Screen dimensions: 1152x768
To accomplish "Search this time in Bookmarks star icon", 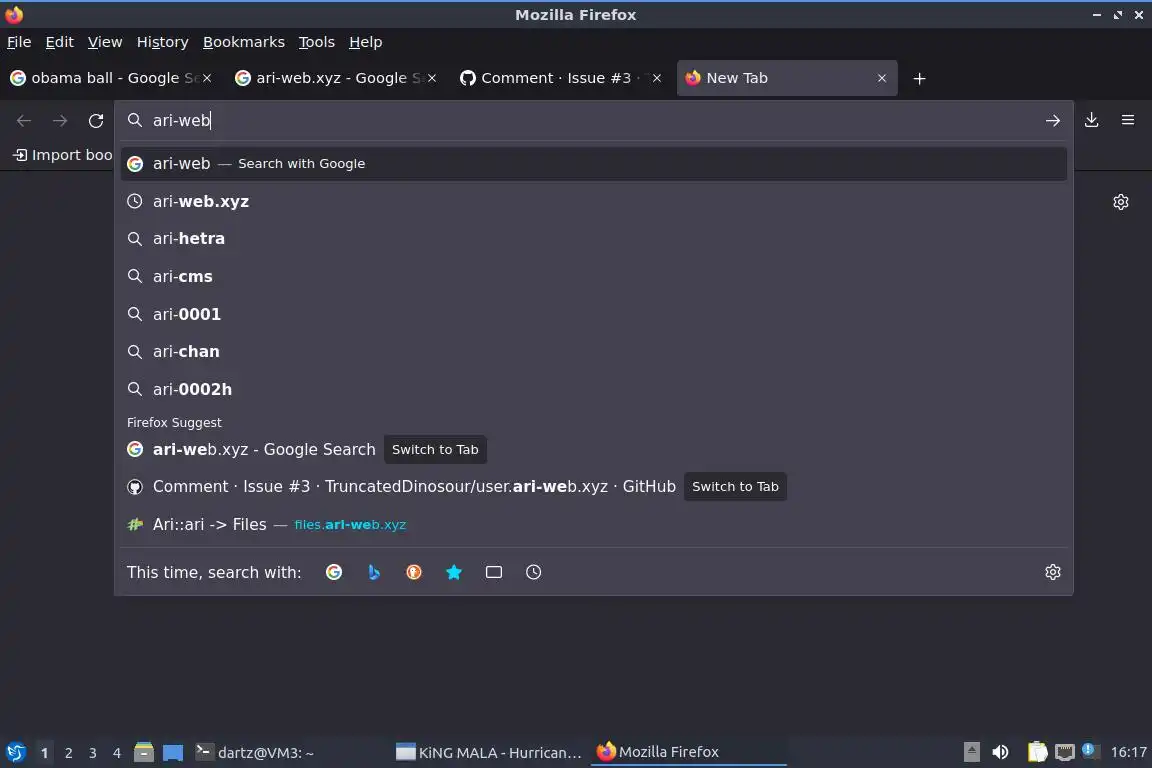I will click(454, 572).
